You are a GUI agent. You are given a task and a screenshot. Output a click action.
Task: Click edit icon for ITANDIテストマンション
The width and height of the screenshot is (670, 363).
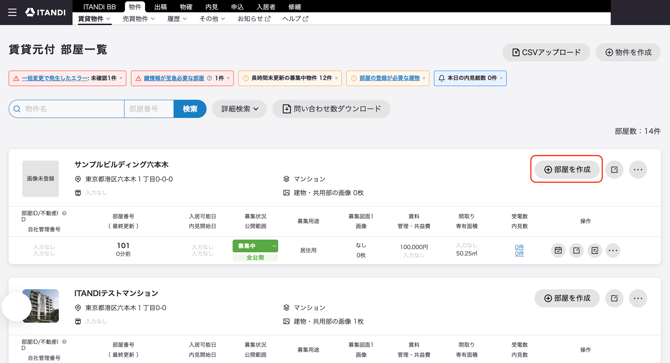click(614, 298)
